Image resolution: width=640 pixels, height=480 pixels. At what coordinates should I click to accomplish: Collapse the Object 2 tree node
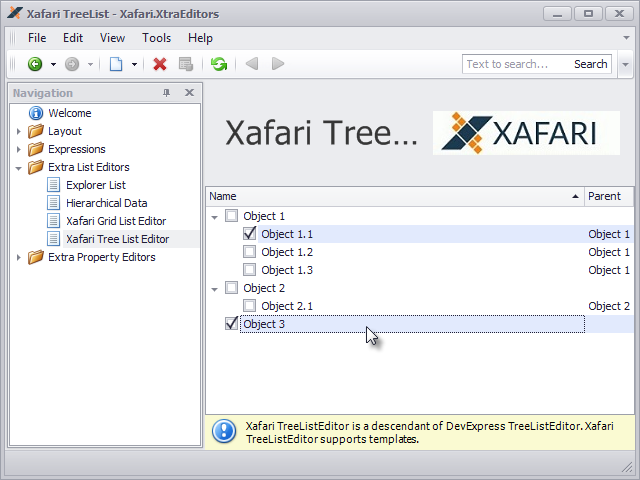tap(215, 289)
